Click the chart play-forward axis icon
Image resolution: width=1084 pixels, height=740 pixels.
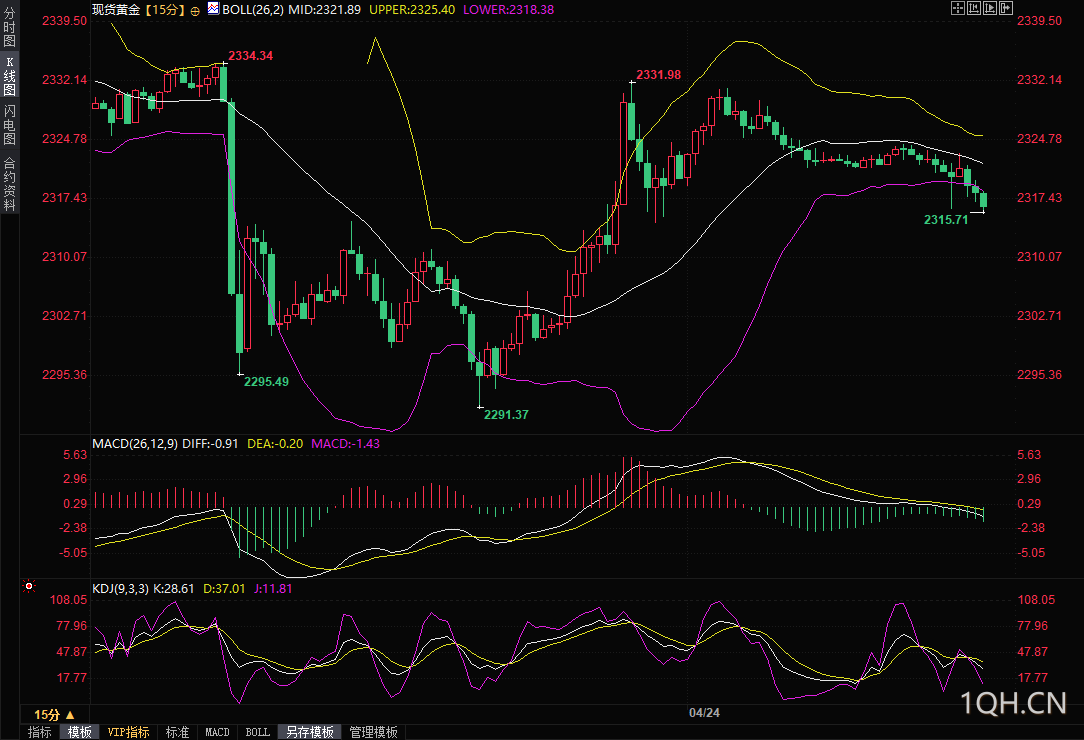click(x=990, y=8)
